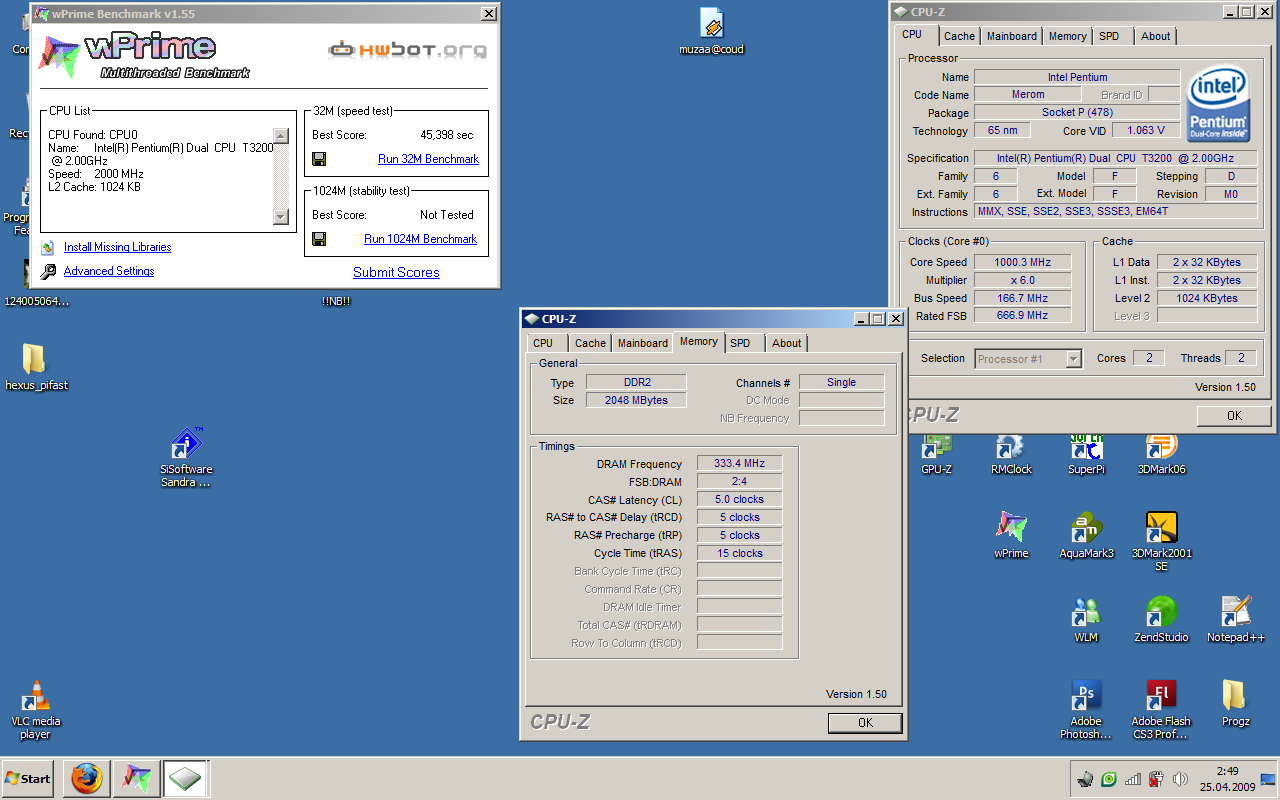The image size is (1280, 800).
Task: Open the Windows Start menu
Action: point(28,778)
